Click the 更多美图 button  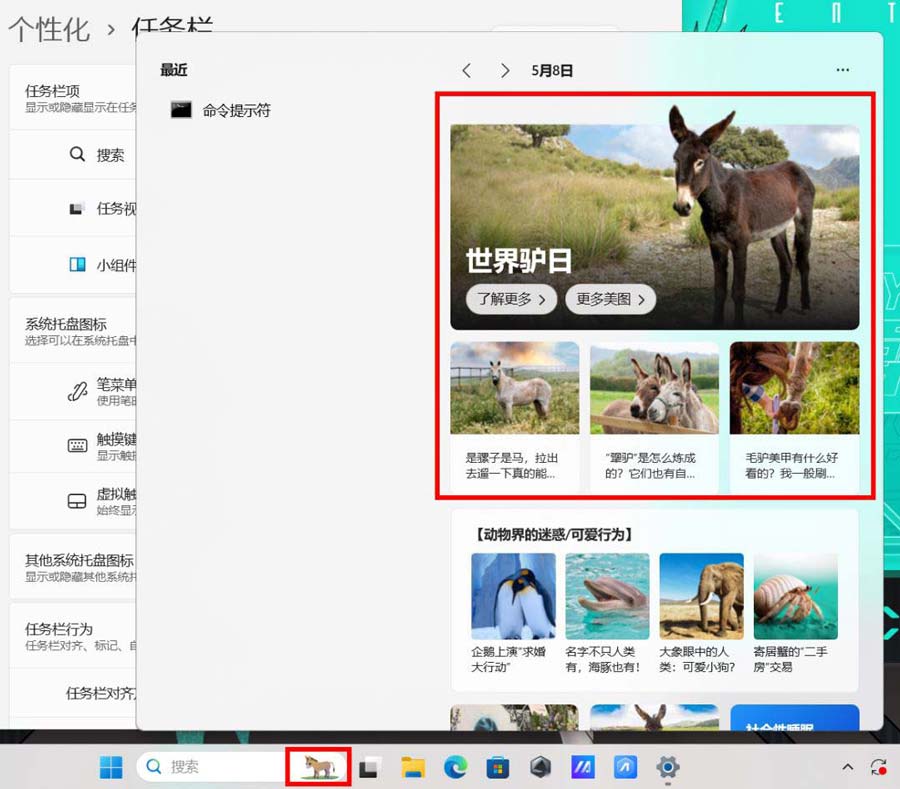pos(610,299)
